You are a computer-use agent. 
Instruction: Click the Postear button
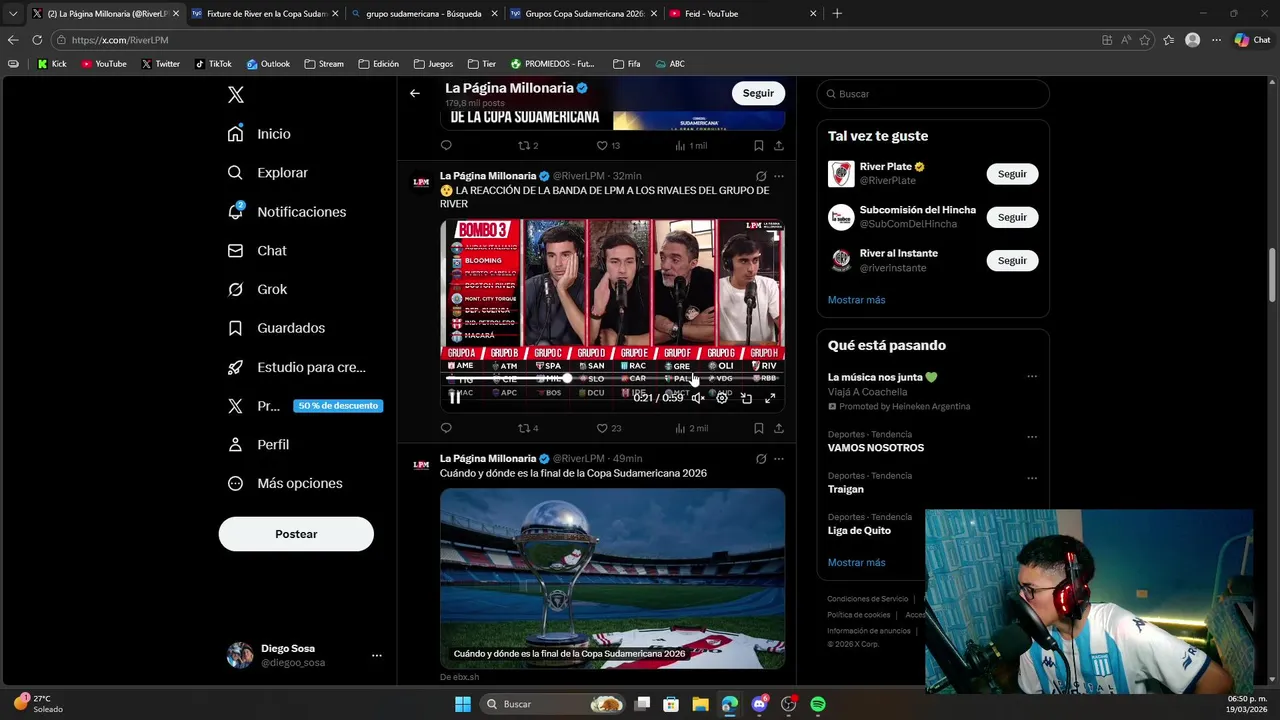(x=296, y=534)
